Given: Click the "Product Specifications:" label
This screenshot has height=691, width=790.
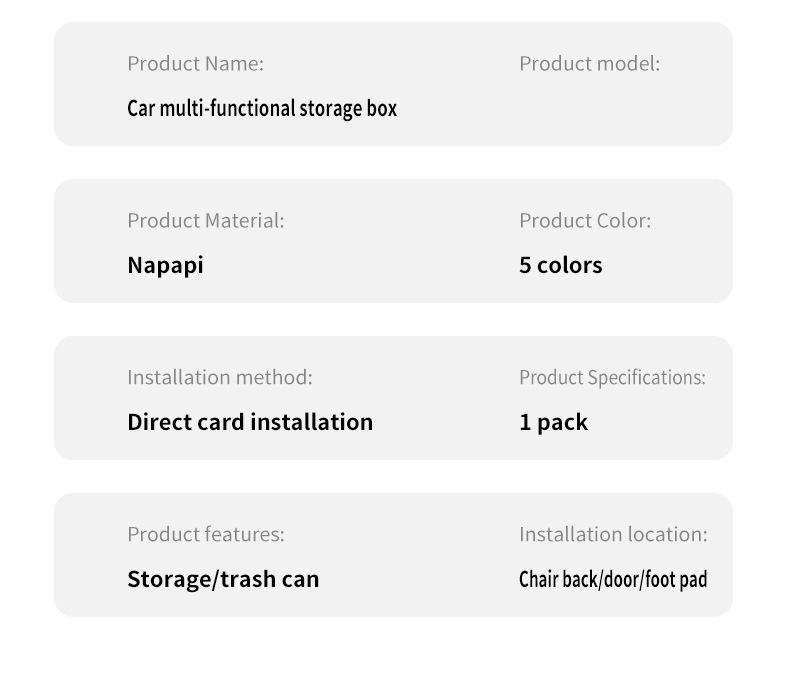Looking at the screenshot, I should click(x=612, y=377).
